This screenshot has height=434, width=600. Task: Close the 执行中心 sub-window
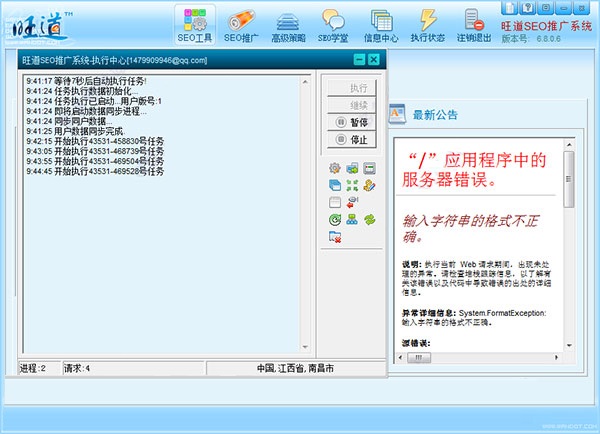click(374, 60)
